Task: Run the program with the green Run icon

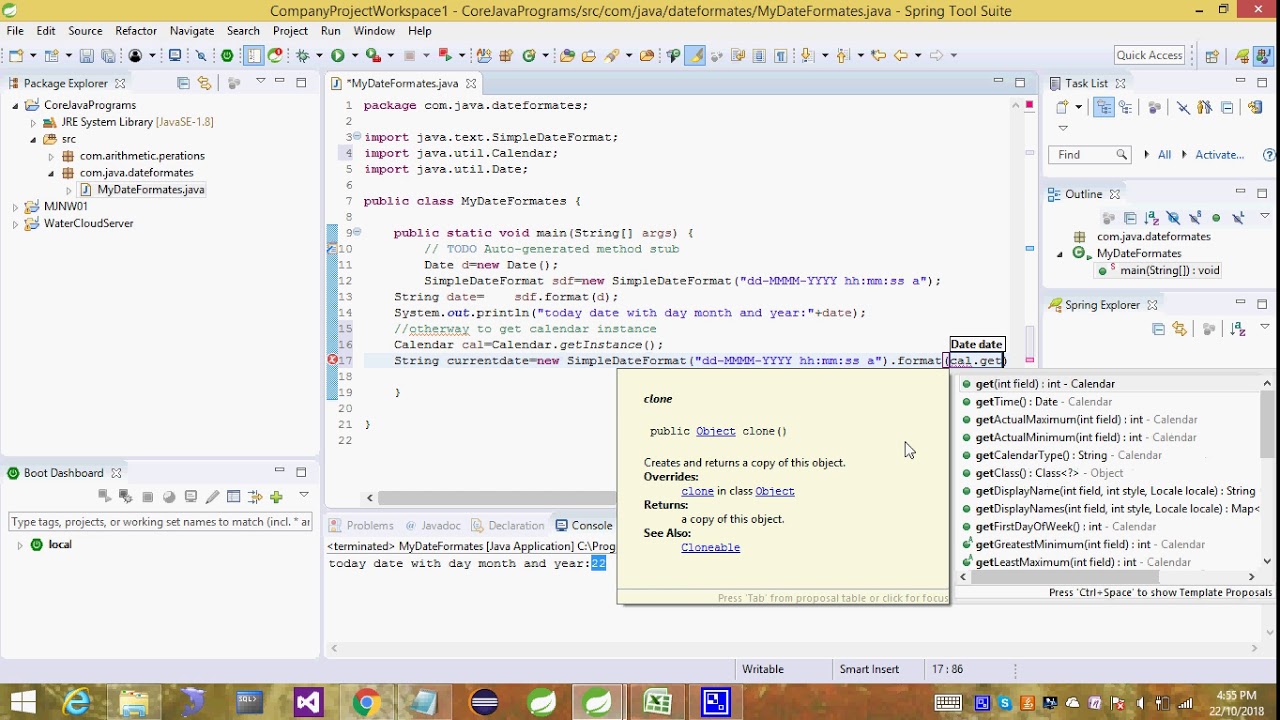Action: (x=338, y=56)
